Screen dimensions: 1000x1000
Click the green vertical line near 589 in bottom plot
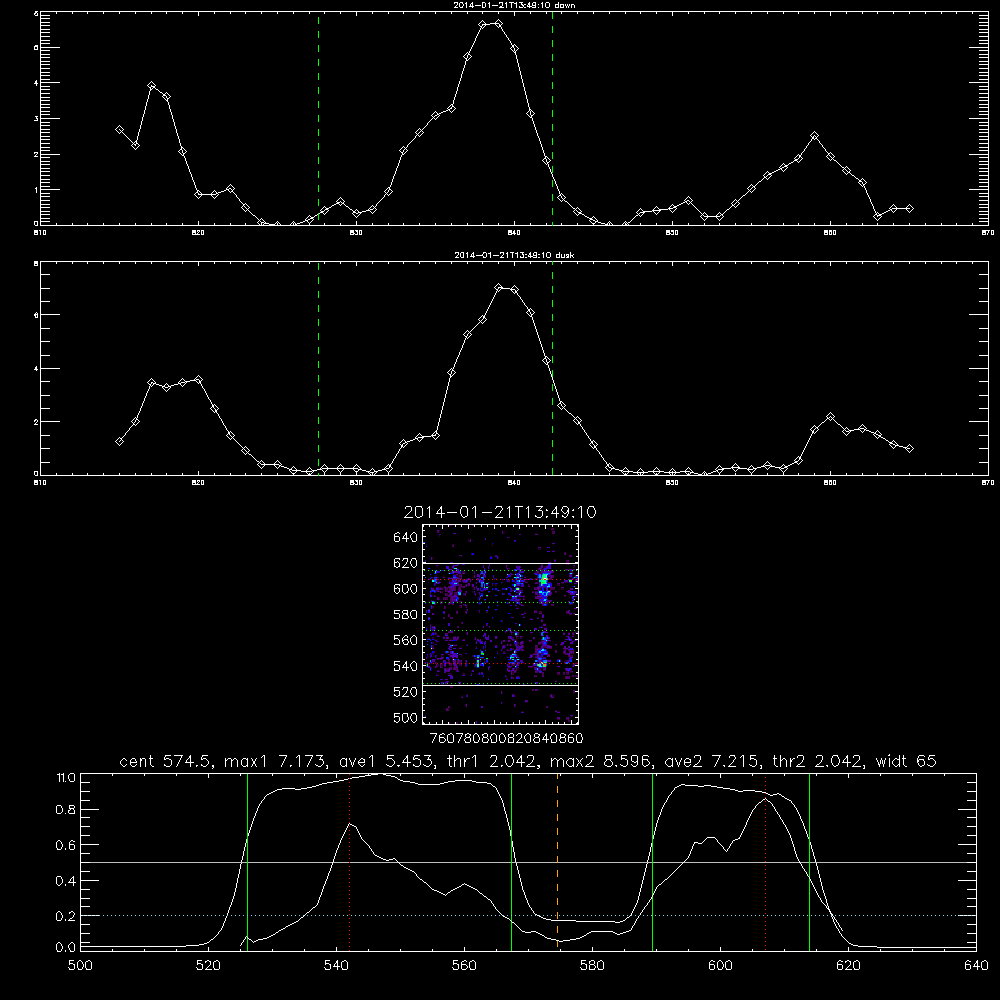(652, 862)
